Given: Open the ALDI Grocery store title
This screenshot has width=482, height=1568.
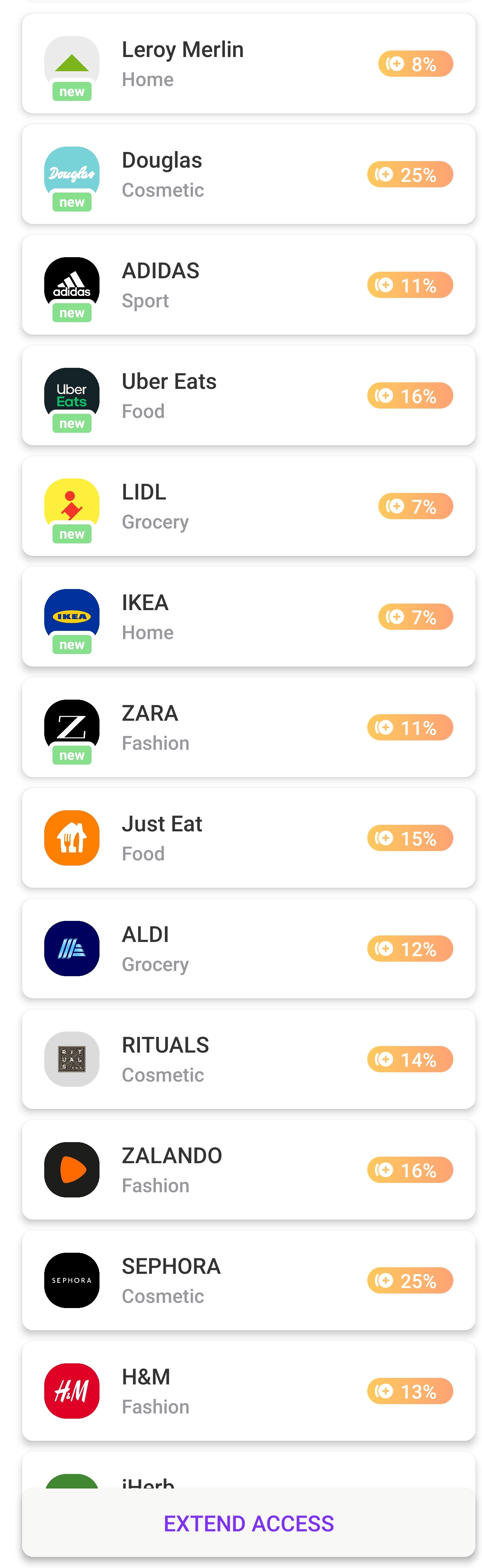Looking at the screenshot, I should 145,934.
